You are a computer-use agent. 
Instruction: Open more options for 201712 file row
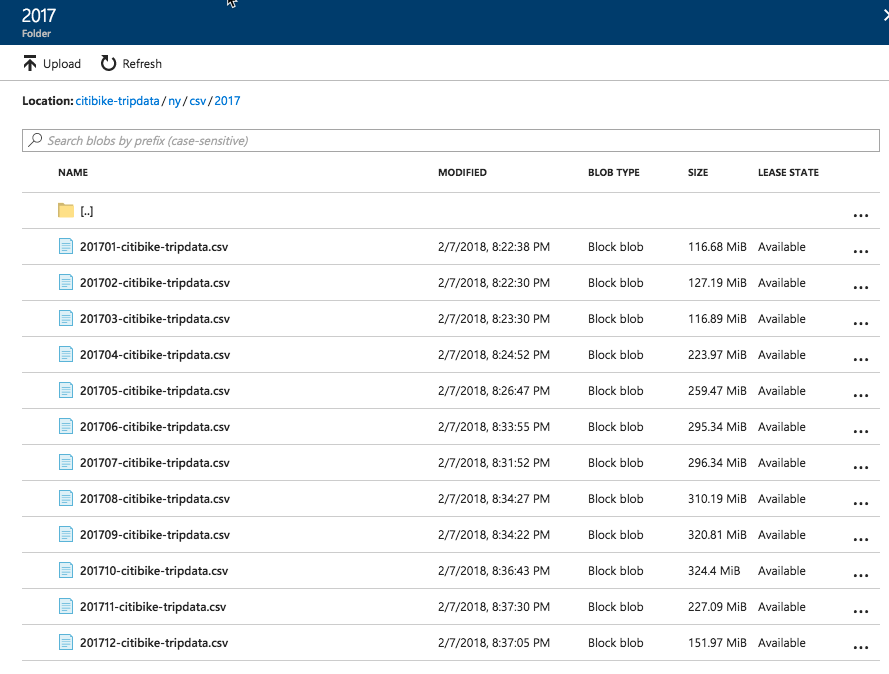point(861,647)
